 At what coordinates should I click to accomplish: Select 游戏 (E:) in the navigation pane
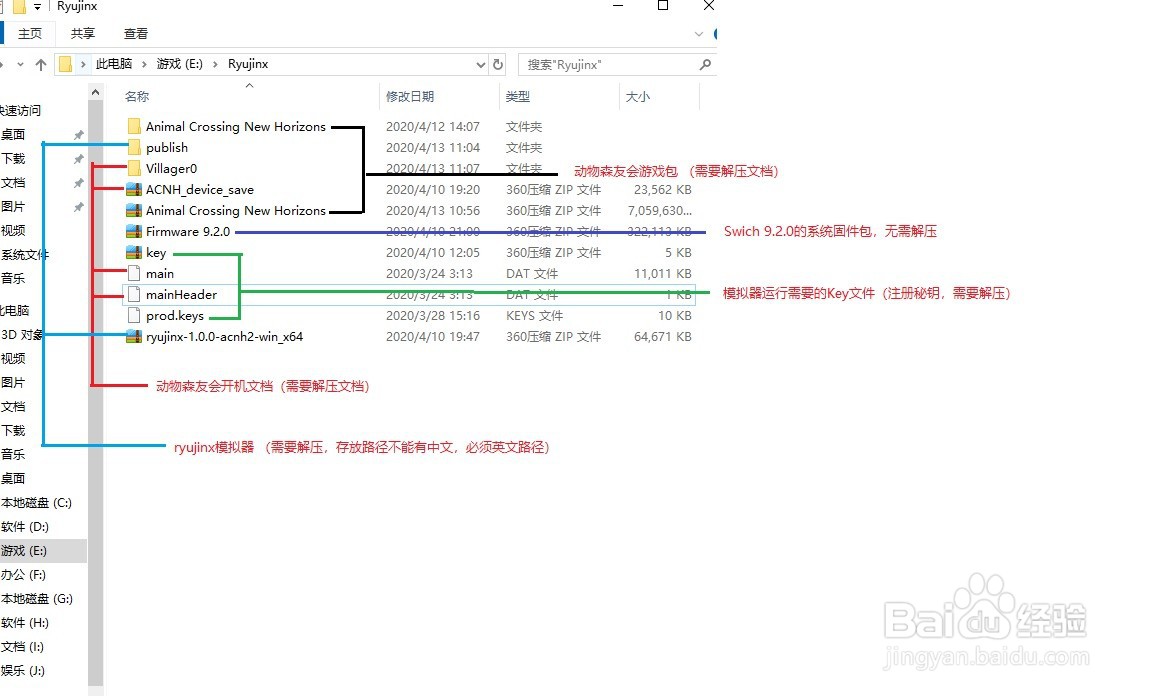click(43, 550)
